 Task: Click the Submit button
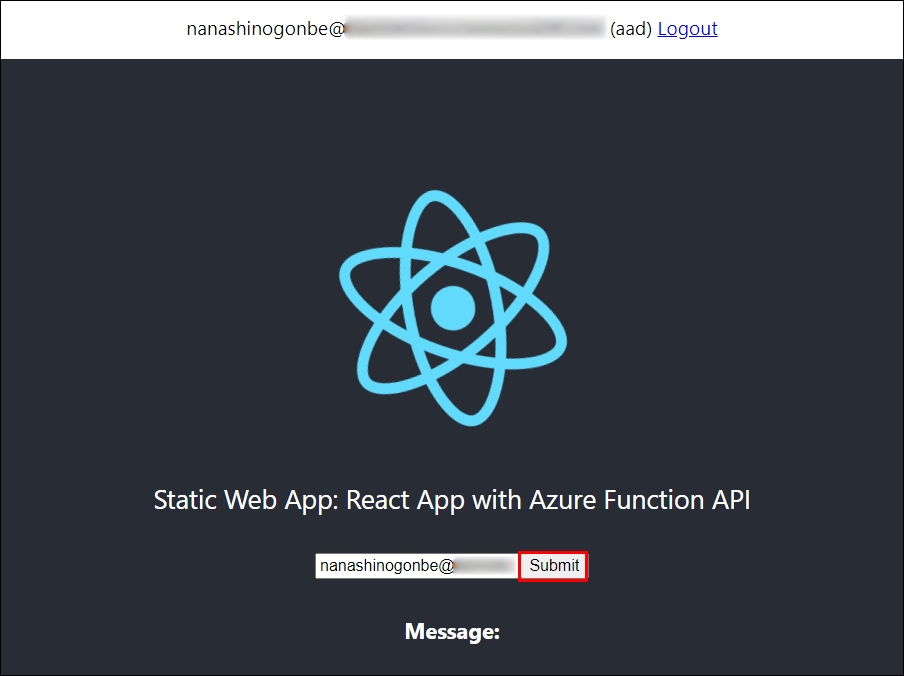click(553, 566)
